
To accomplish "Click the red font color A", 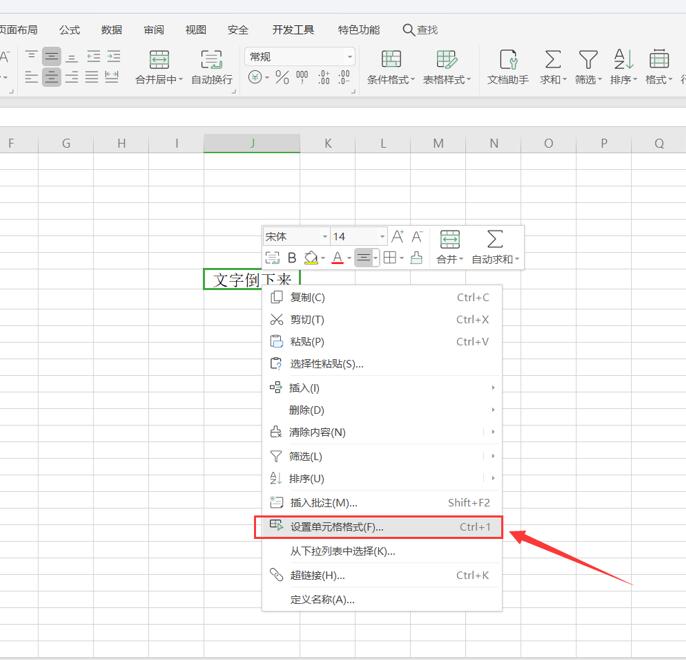I will coord(337,258).
